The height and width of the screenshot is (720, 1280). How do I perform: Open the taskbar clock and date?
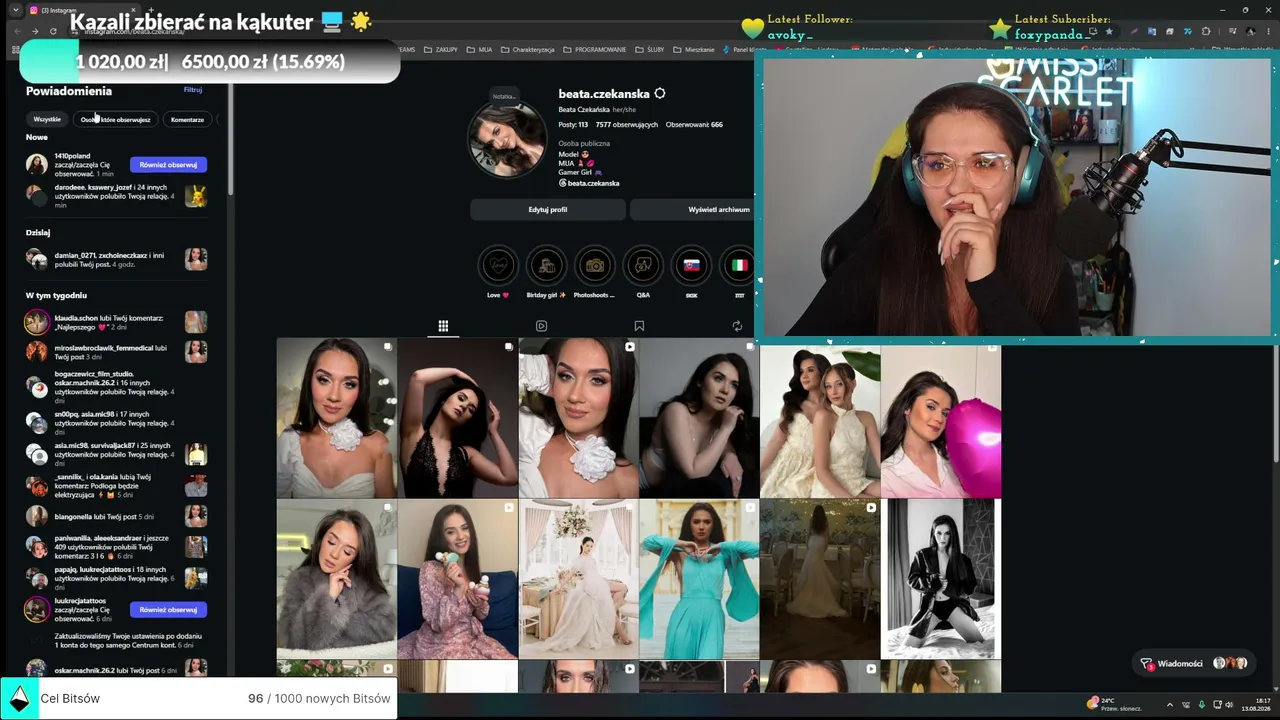pos(1256,705)
